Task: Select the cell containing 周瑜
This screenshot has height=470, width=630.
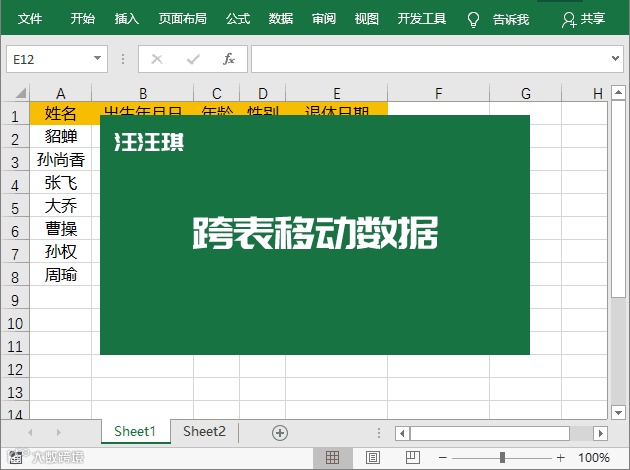Action: pos(61,274)
